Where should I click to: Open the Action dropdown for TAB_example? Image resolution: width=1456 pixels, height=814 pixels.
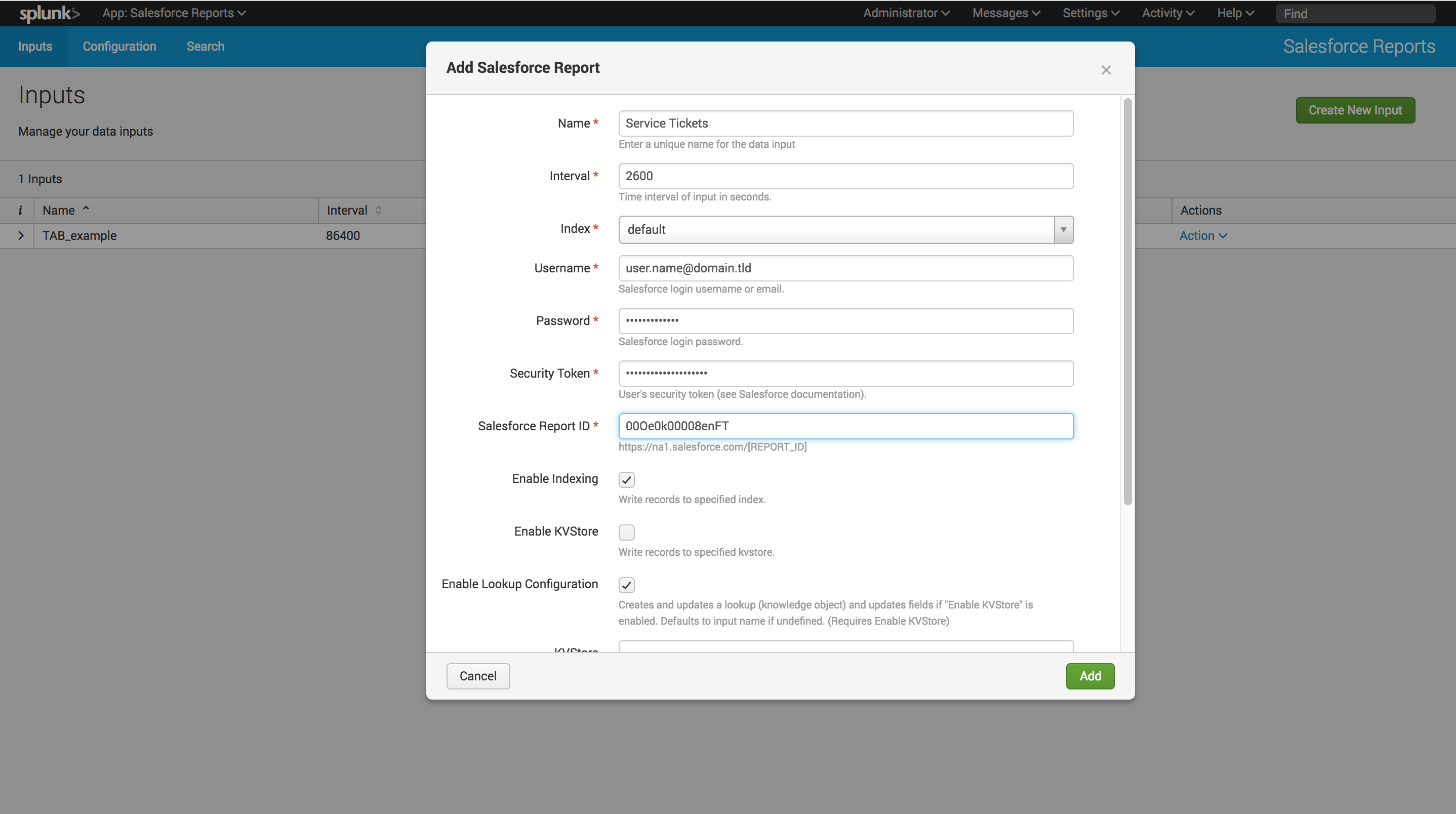[x=1203, y=236]
